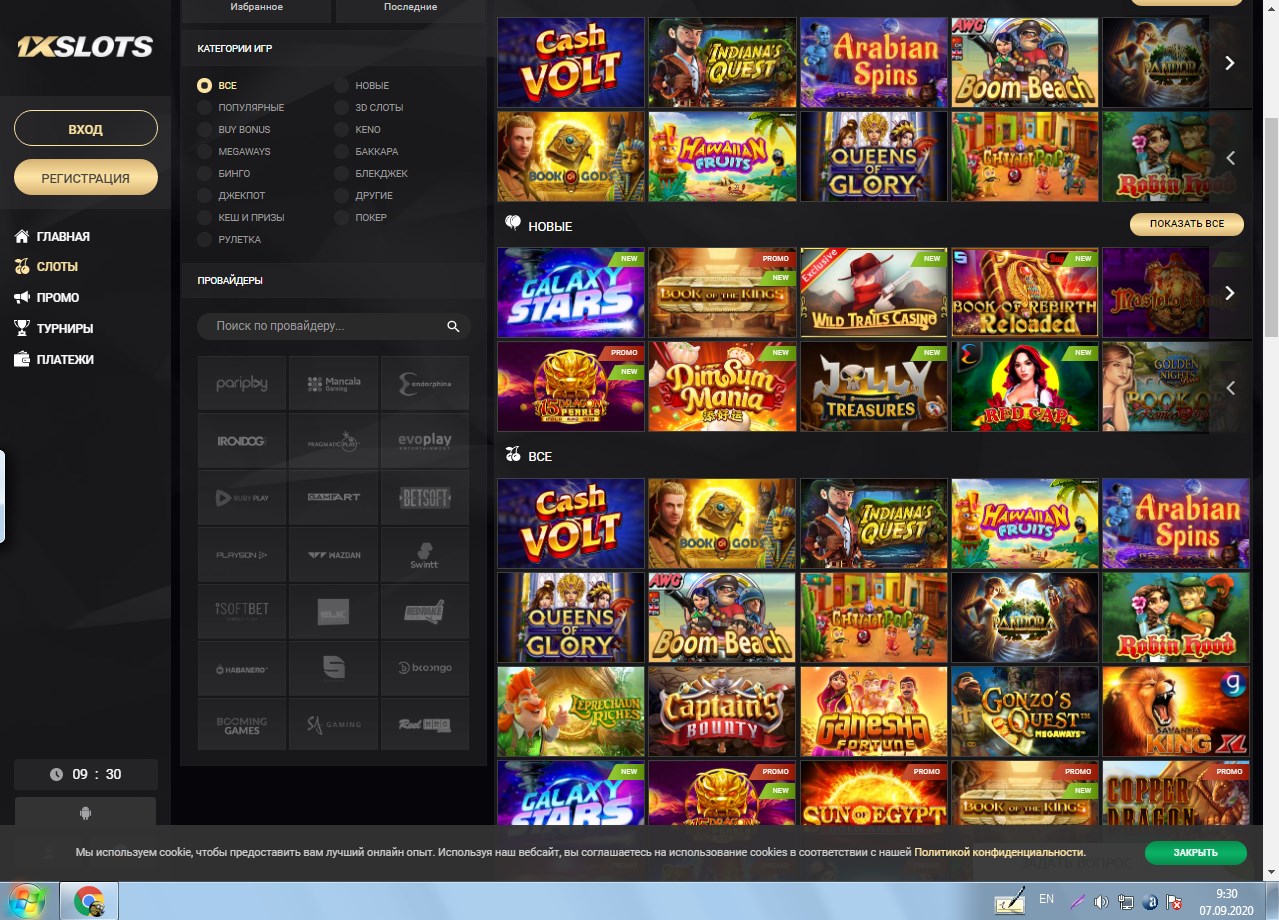The image size is (1279, 920).
Task: Select the Wazdan provider logo
Action: pos(334,555)
